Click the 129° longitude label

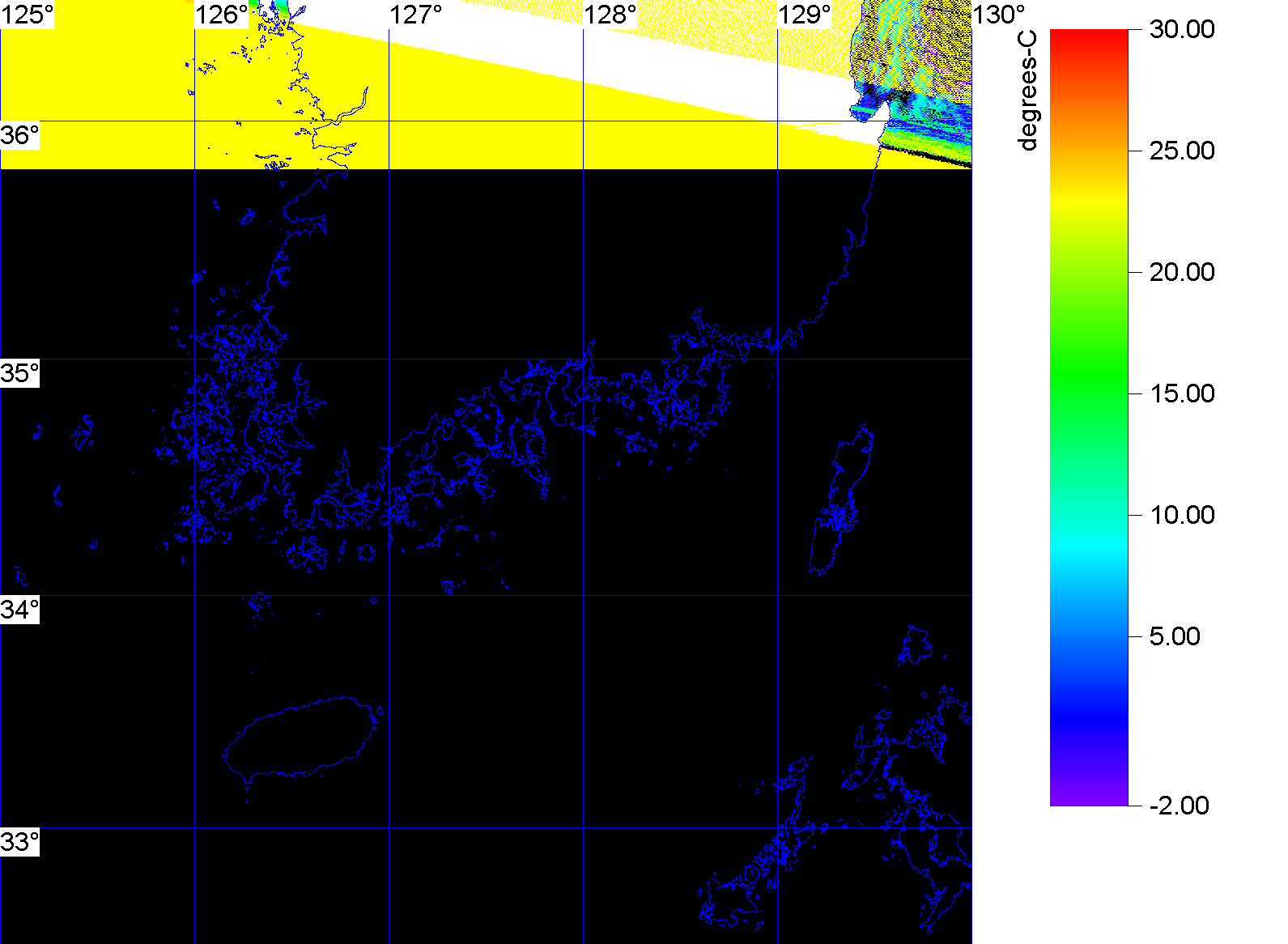coord(805,15)
